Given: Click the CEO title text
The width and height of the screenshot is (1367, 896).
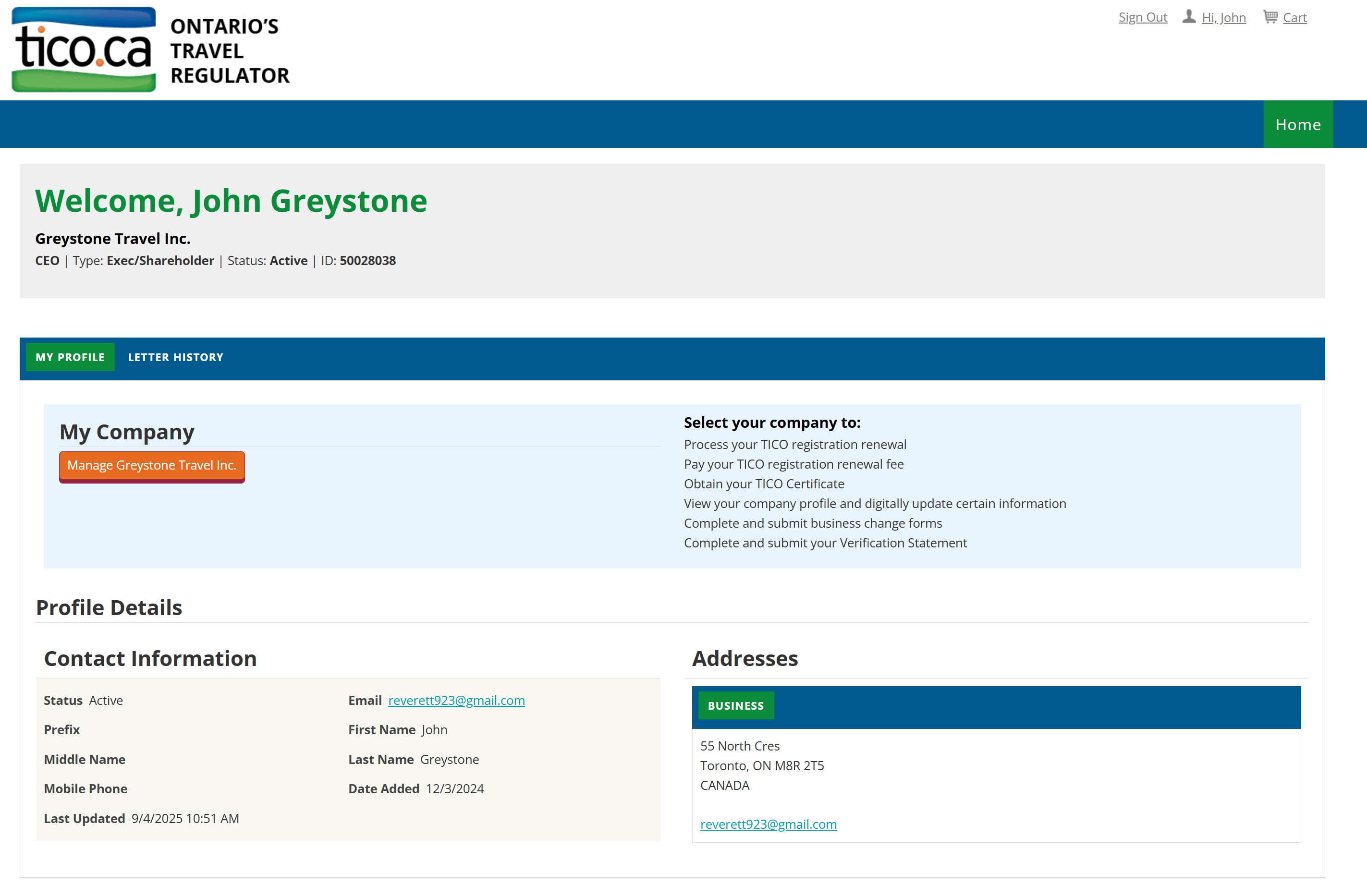Looking at the screenshot, I should tap(47, 260).
